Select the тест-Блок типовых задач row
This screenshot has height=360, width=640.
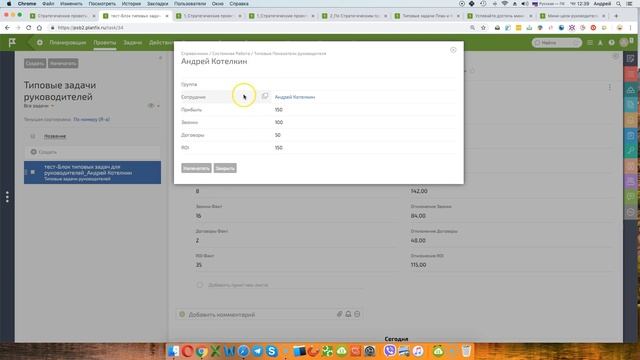click(92, 172)
